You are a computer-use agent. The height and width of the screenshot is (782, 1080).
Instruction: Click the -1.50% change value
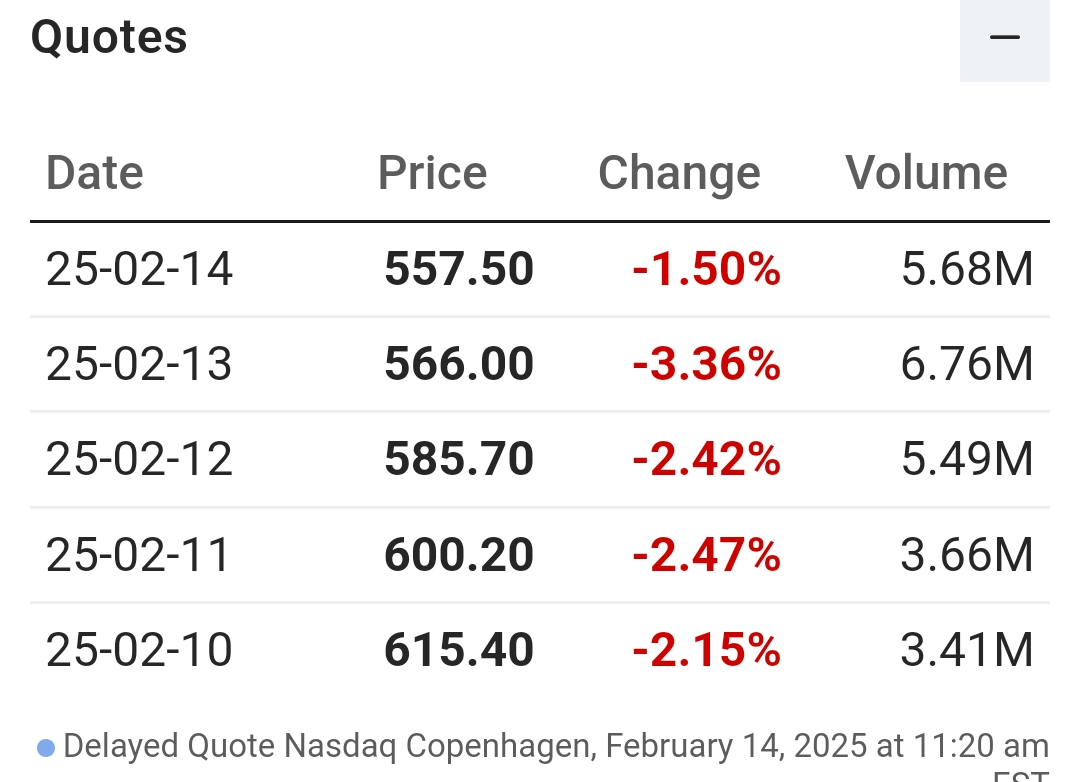[706, 270]
